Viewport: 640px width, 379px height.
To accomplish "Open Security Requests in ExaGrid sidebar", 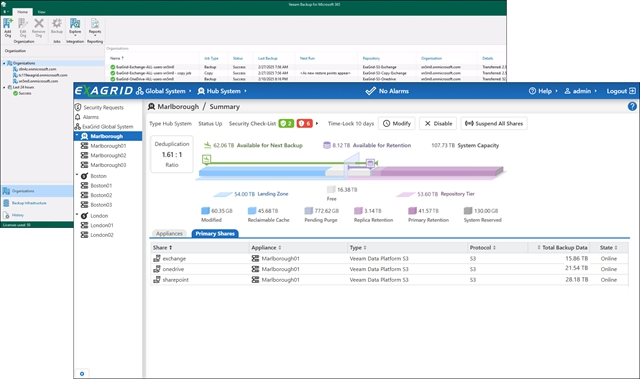I will click(99, 107).
